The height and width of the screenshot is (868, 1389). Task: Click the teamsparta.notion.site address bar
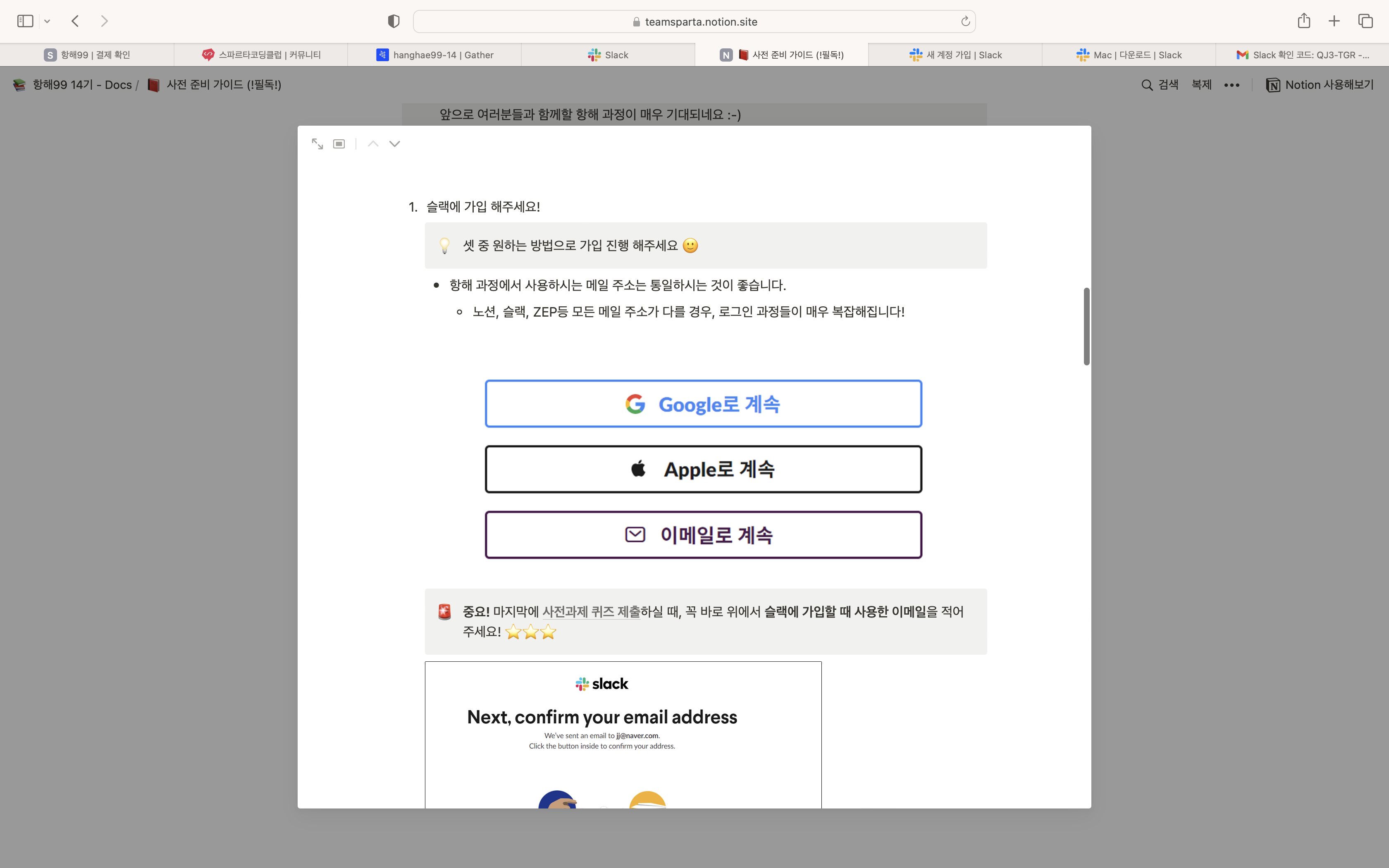(694, 21)
